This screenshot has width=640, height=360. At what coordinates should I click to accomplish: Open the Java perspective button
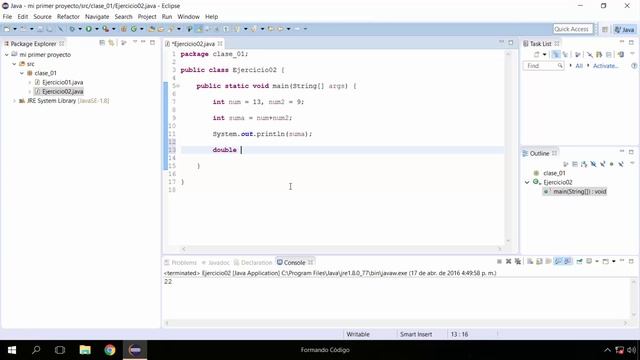pos(624,29)
